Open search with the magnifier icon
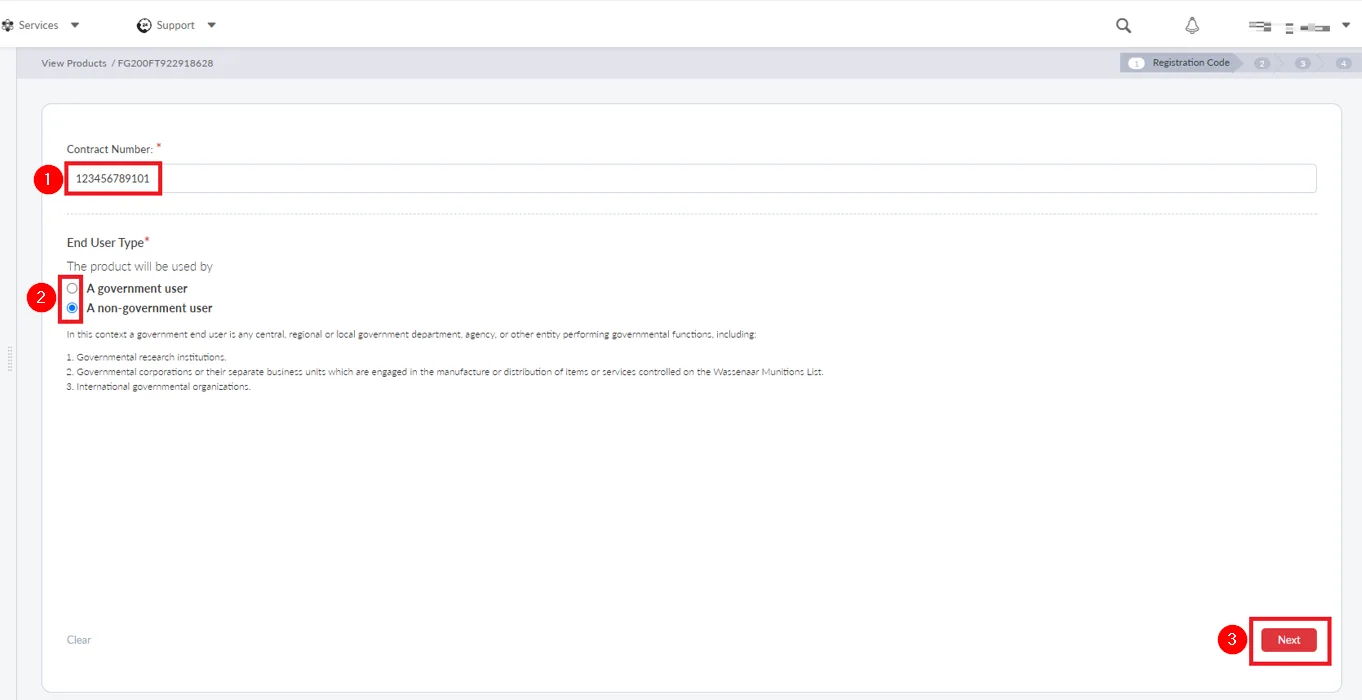1362x700 pixels. [x=1123, y=26]
